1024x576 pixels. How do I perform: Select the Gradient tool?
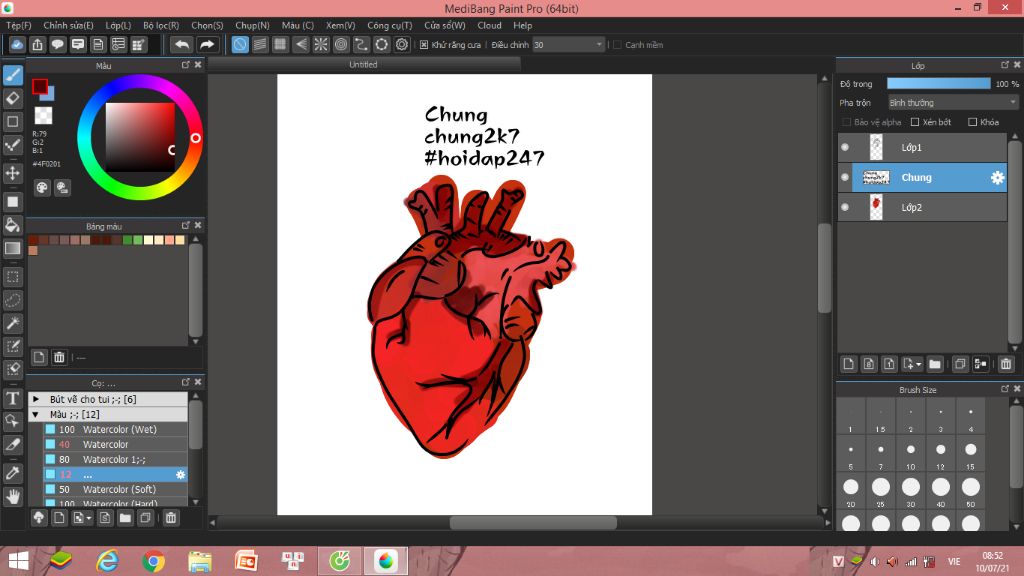(x=12, y=248)
